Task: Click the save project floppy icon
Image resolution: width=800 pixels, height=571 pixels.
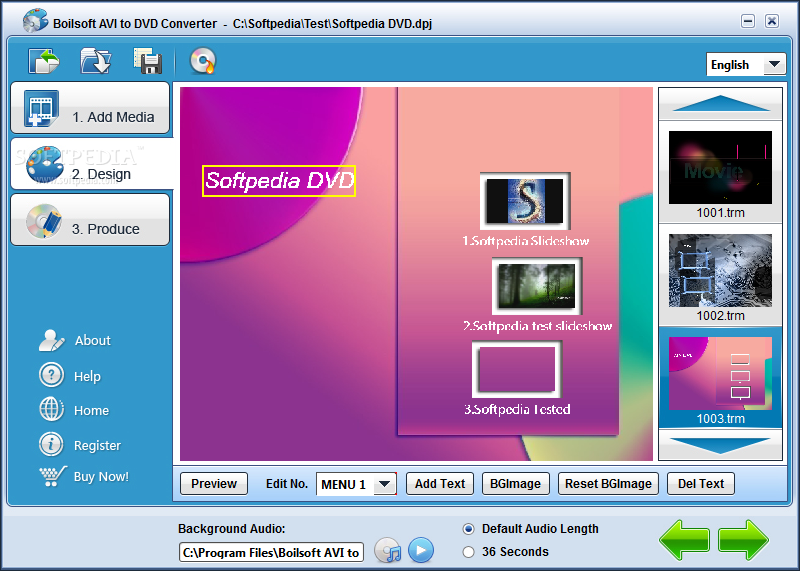Action: pyautogui.click(x=147, y=62)
